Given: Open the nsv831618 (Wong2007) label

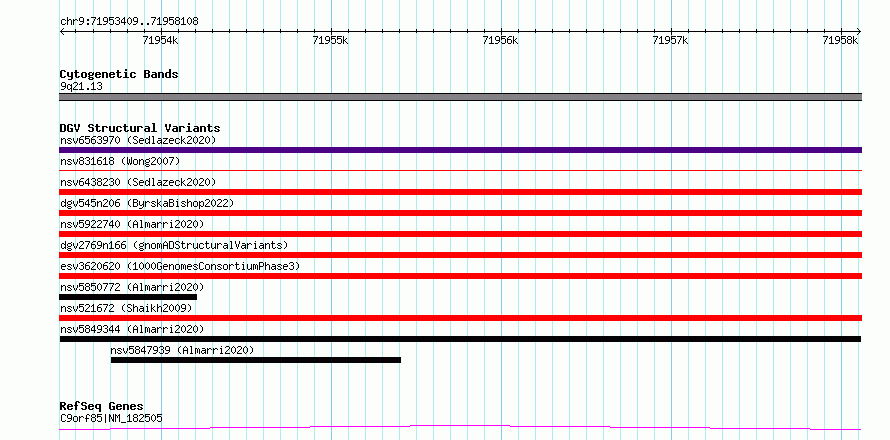Looking at the screenshot, I should 120,161.
